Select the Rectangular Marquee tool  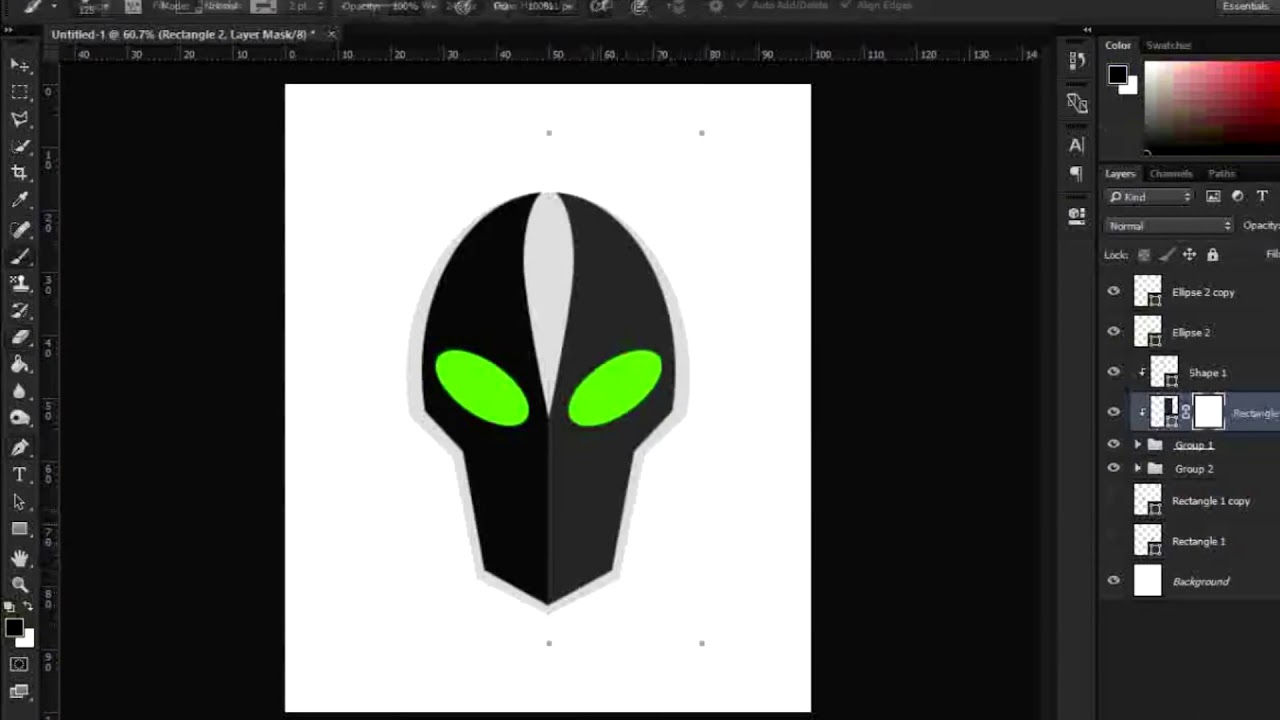click(20, 92)
